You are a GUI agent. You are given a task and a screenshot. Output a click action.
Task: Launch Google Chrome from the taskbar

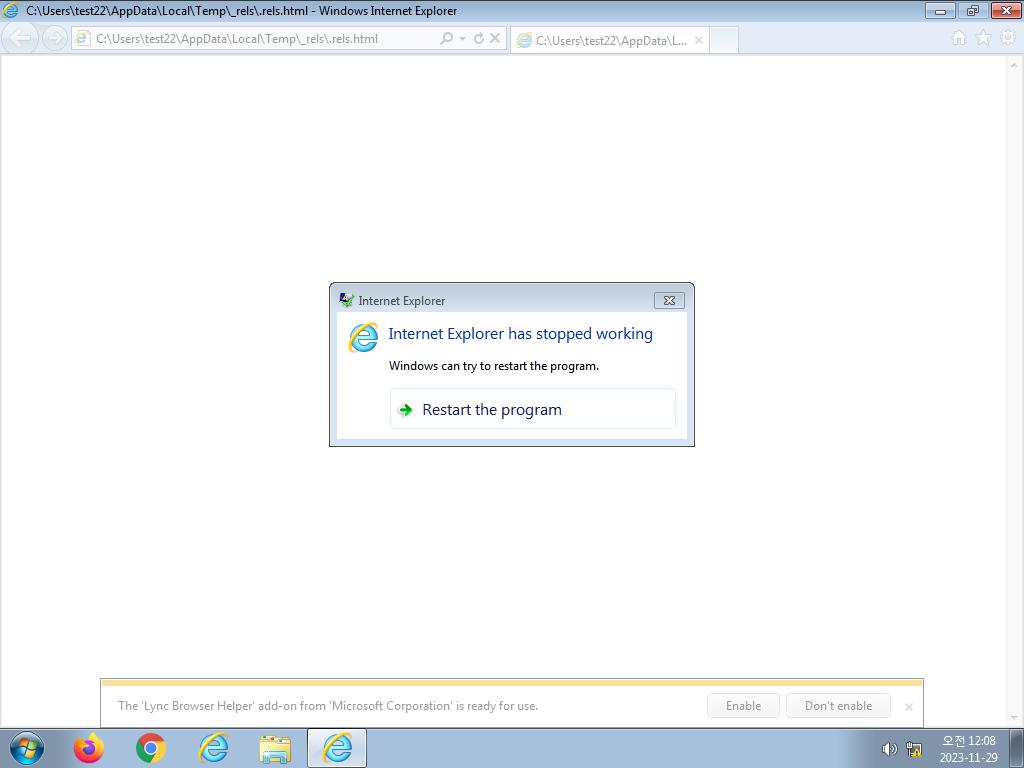(x=151, y=748)
